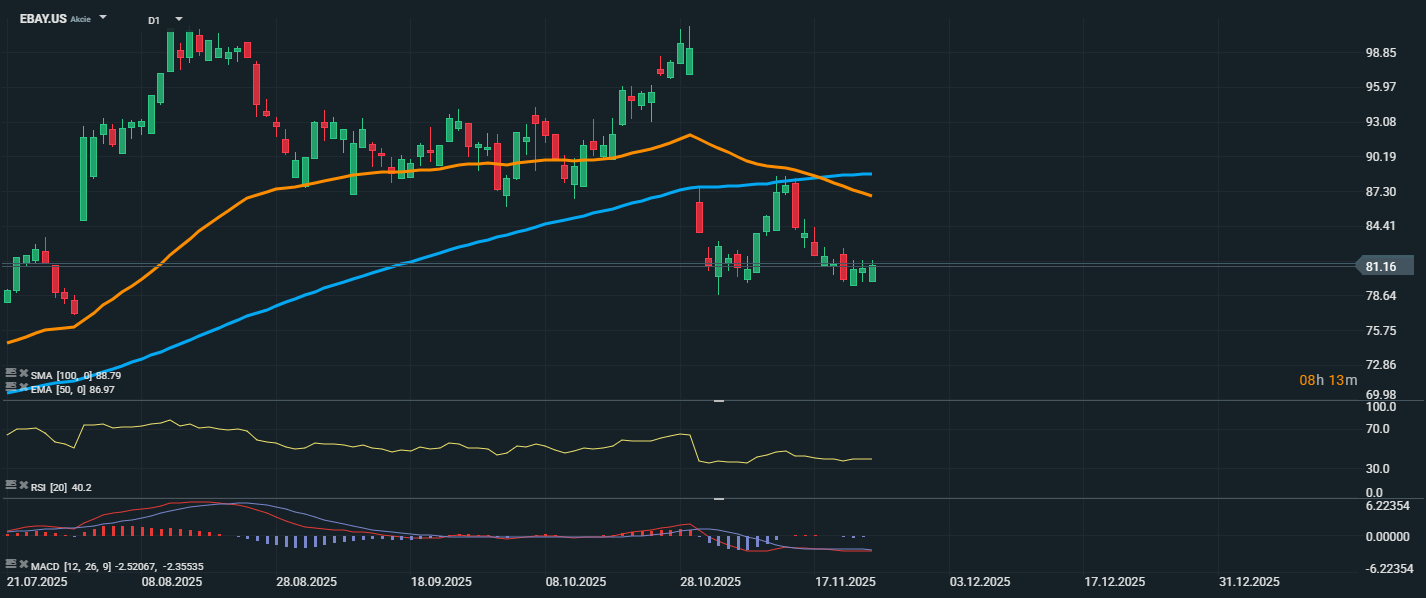The image size is (1426, 598).
Task: Open settings icon for EMA indicator
Action: pyautogui.click(x=11, y=388)
